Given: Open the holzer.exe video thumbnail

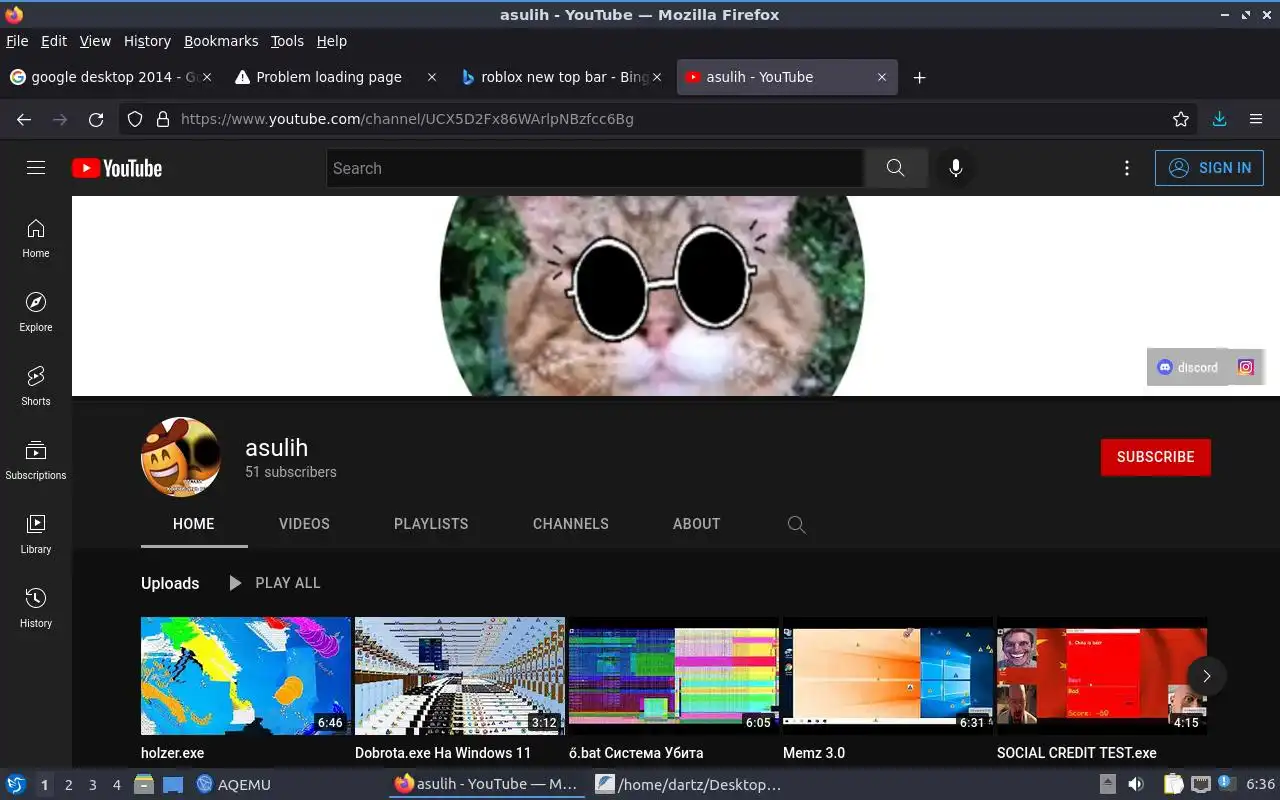Looking at the screenshot, I should 246,676.
